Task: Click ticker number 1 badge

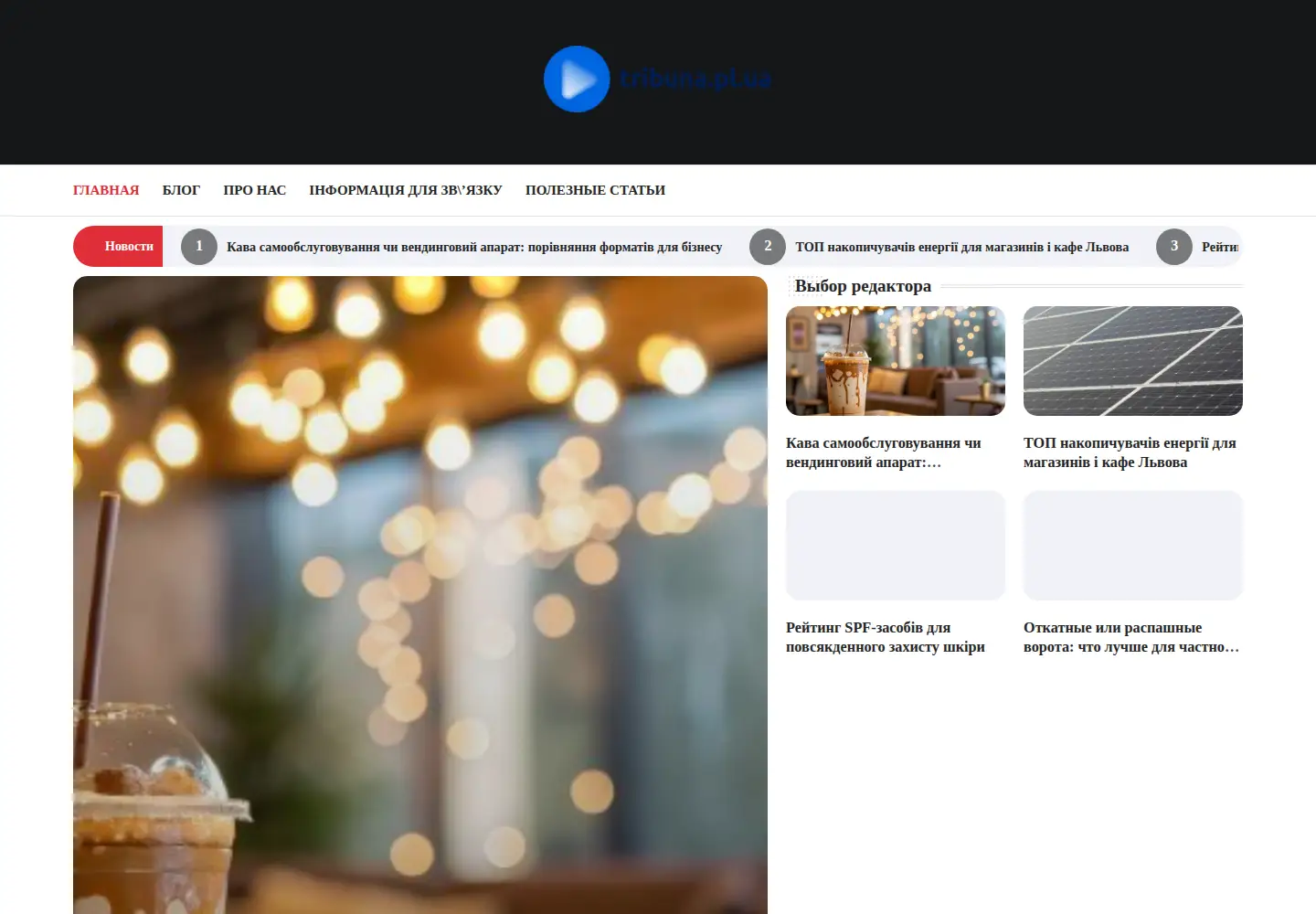Action: click(x=199, y=246)
